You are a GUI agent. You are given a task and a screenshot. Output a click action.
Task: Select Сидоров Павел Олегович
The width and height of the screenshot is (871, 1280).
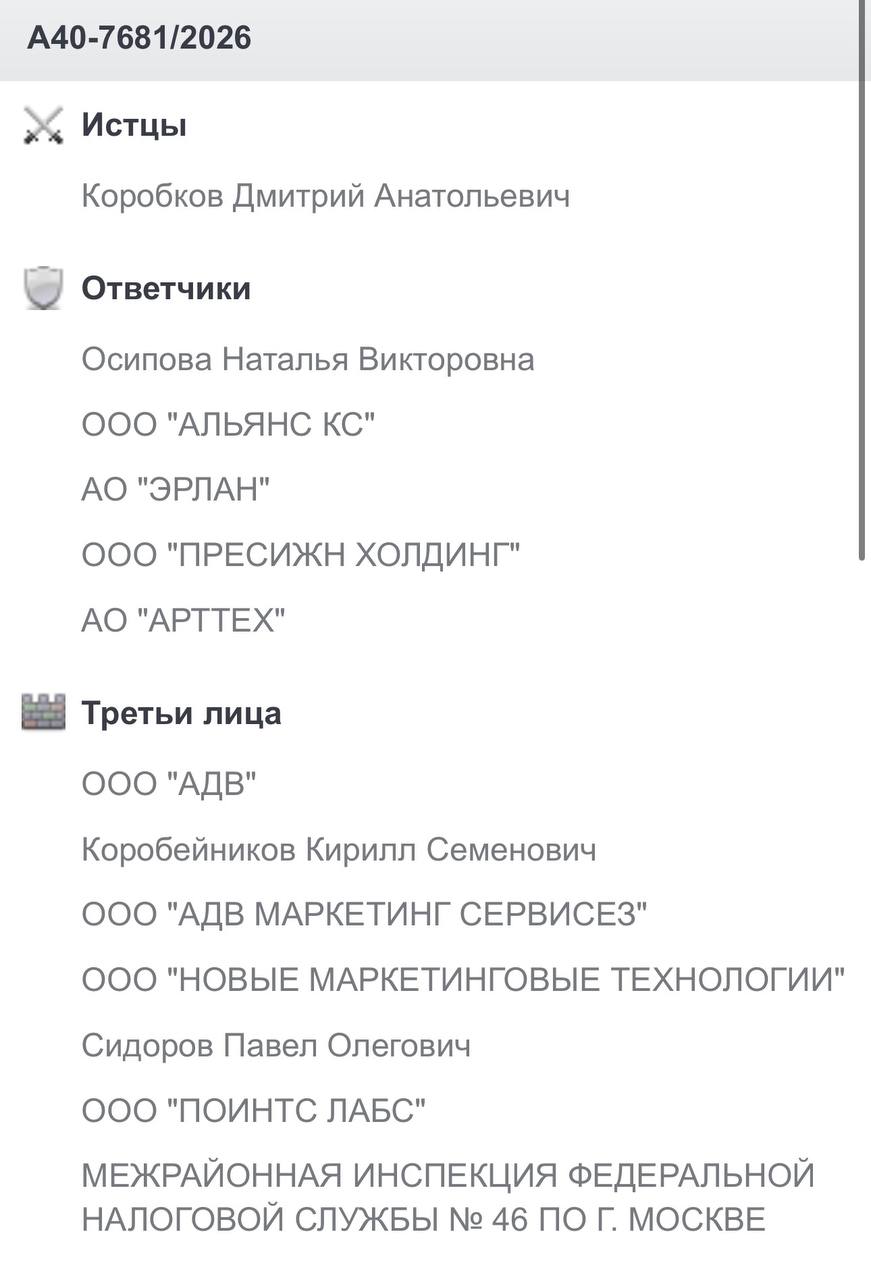pos(275,1046)
